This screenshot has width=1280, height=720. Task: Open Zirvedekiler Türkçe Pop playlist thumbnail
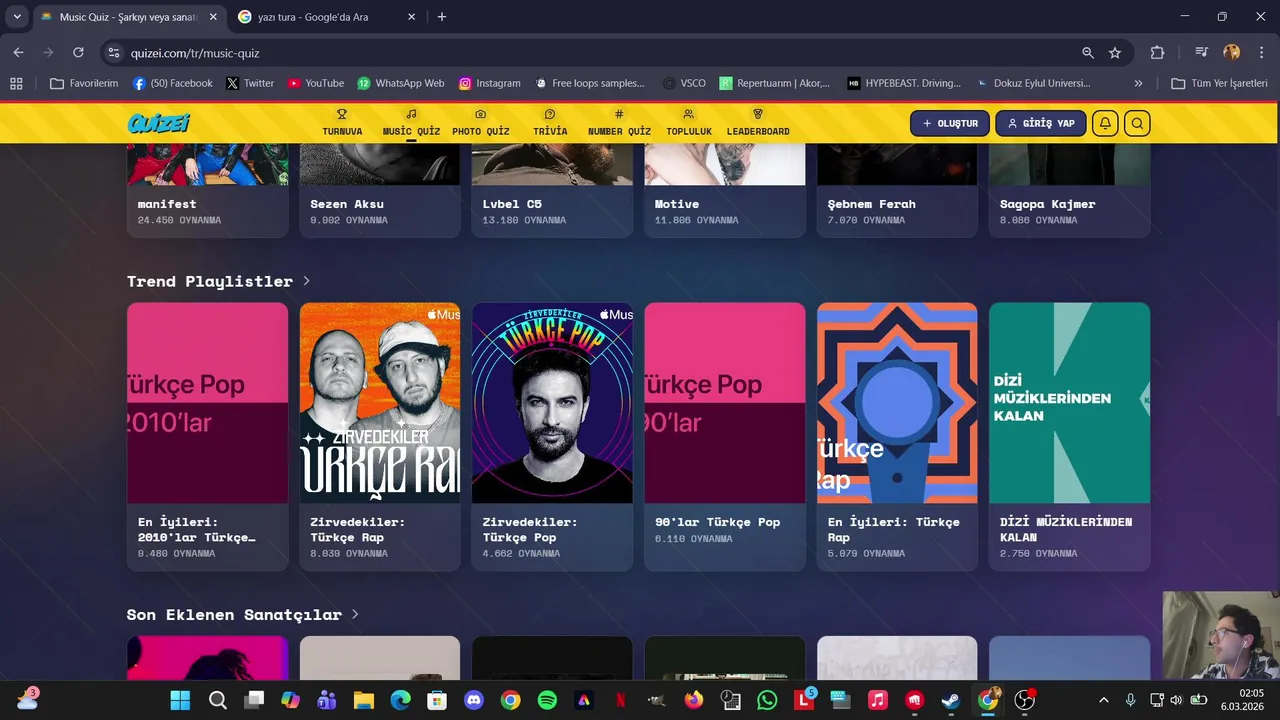pyautogui.click(x=552, y=403)
